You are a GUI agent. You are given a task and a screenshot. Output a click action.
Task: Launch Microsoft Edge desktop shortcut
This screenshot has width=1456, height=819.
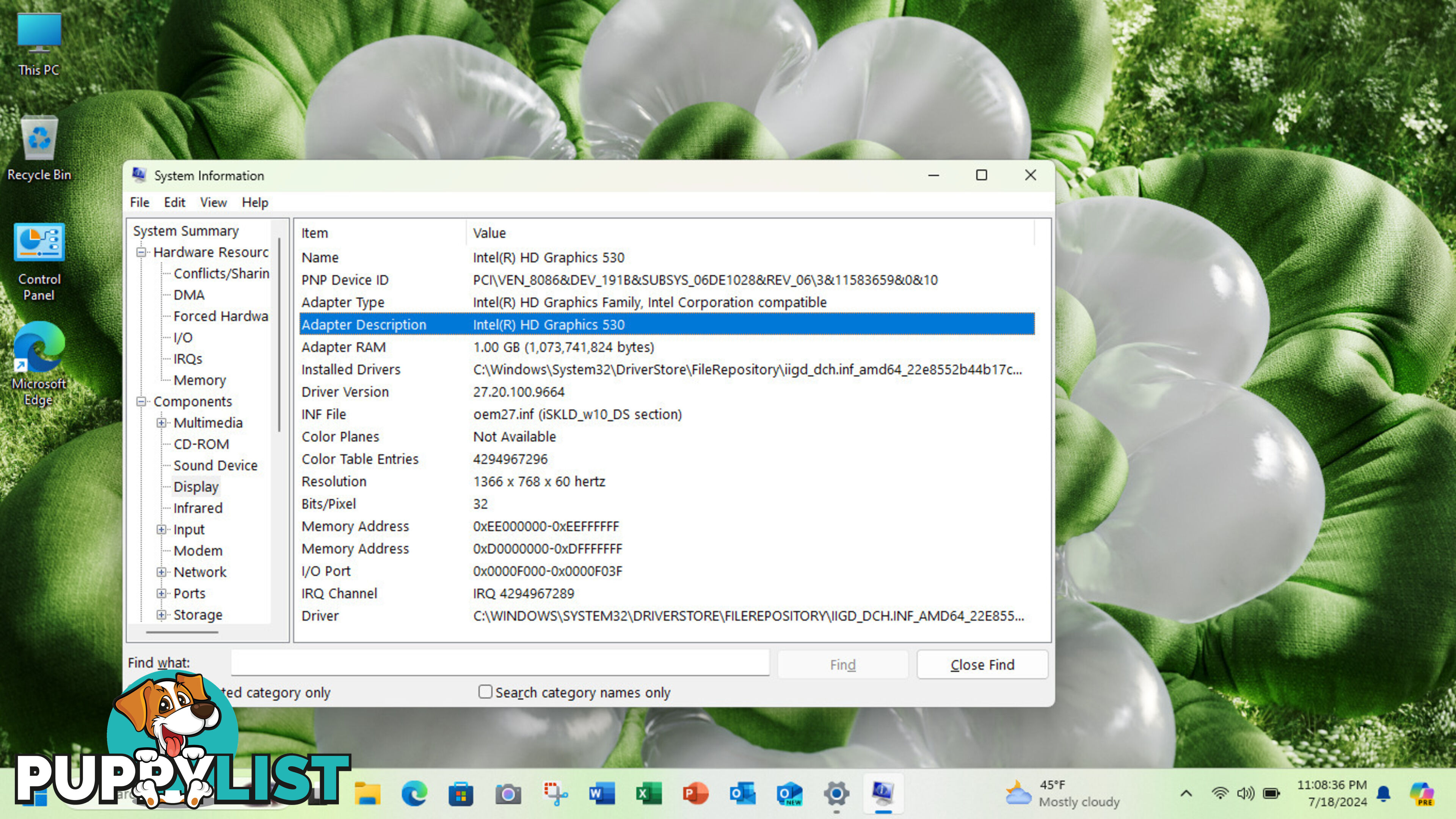(x=38, y=364)
